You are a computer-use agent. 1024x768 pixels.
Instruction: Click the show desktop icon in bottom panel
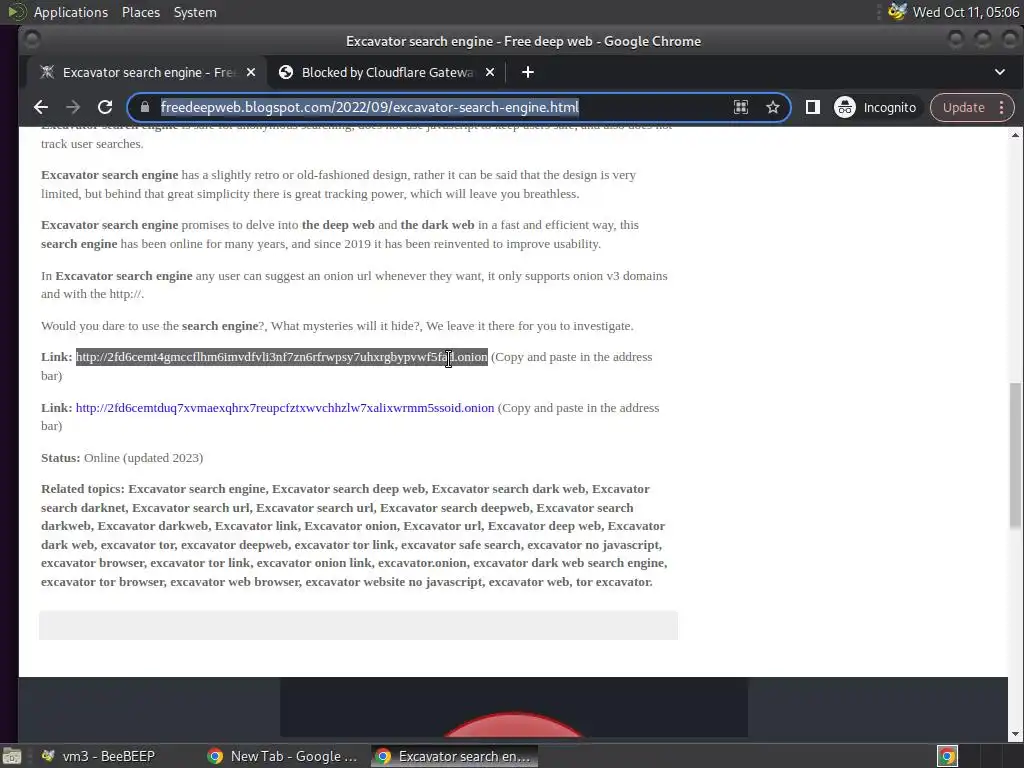(12, 756)
